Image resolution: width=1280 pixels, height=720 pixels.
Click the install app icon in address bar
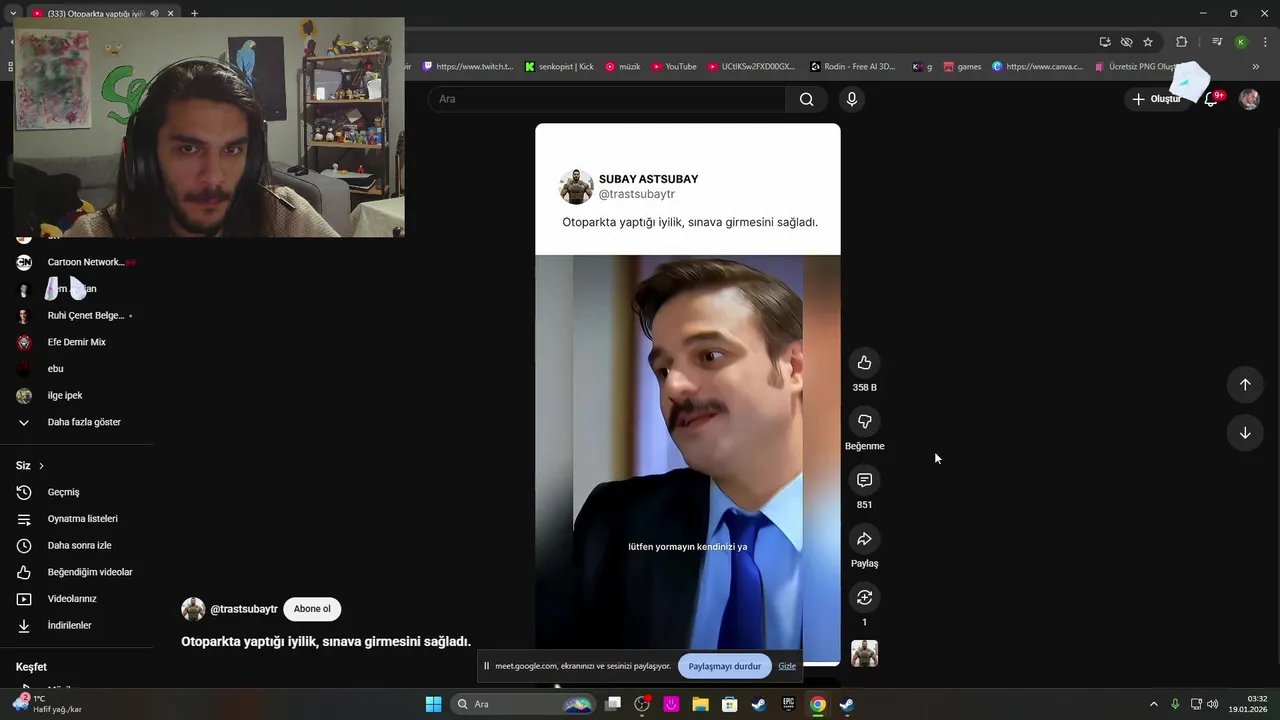point(1105,42)
